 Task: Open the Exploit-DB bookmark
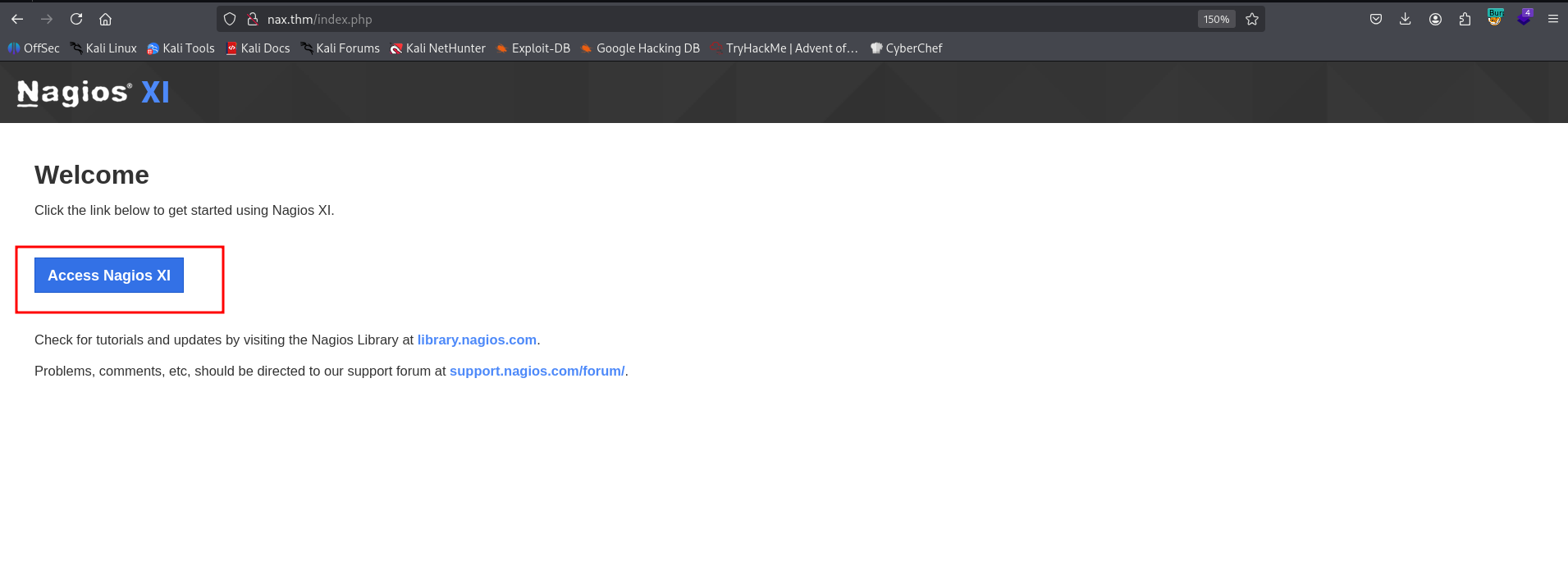click(x=533, y=48)
